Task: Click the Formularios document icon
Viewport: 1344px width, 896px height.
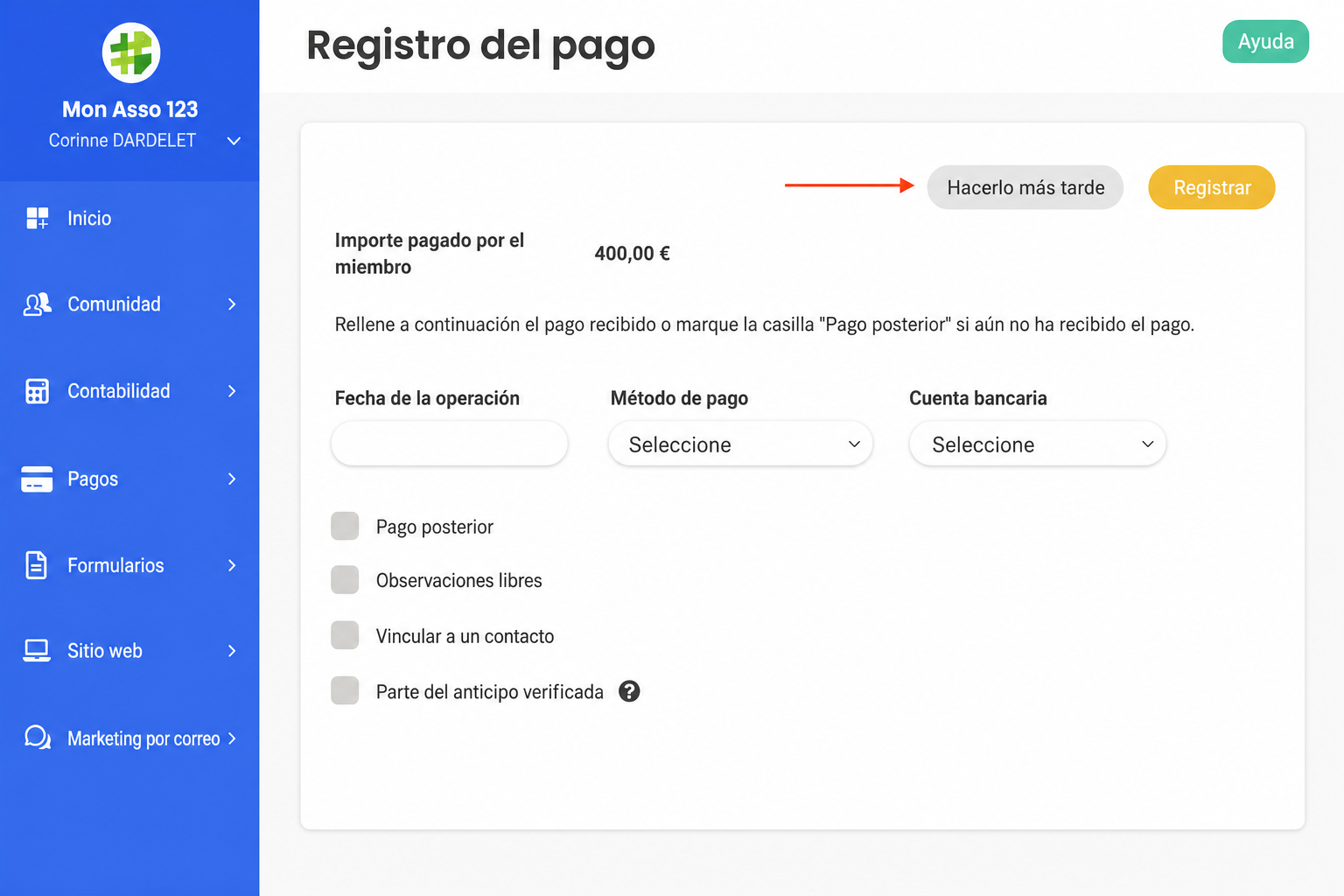Action: click(x=37, y=565)
